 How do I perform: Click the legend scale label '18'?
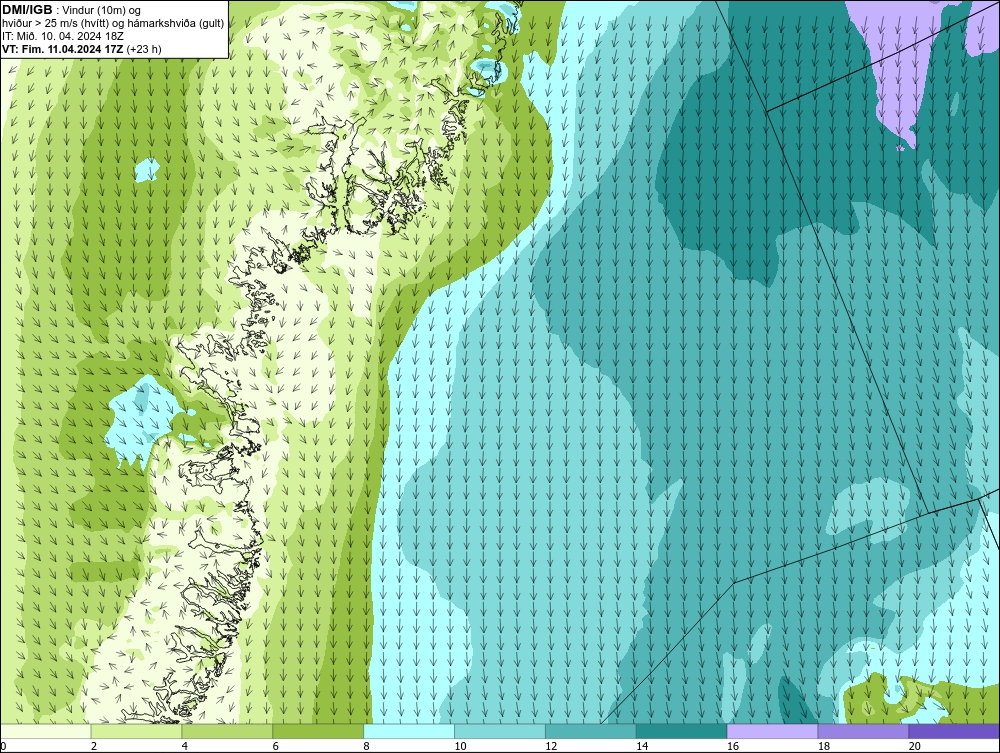coord(823,746)
